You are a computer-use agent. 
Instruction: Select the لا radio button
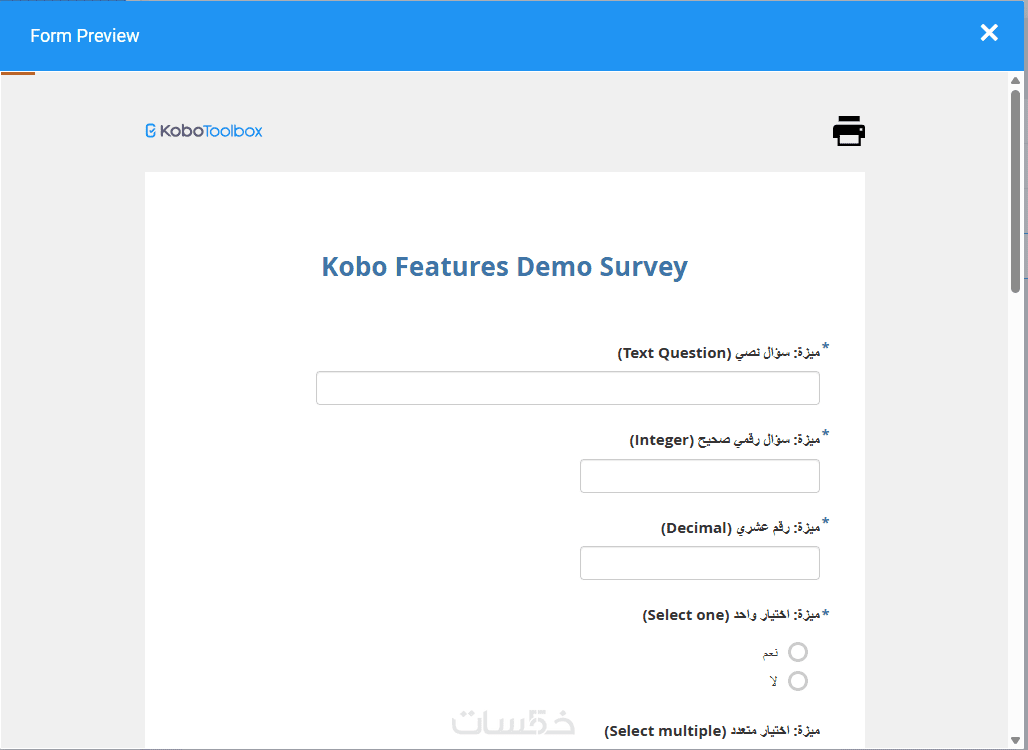797,681
